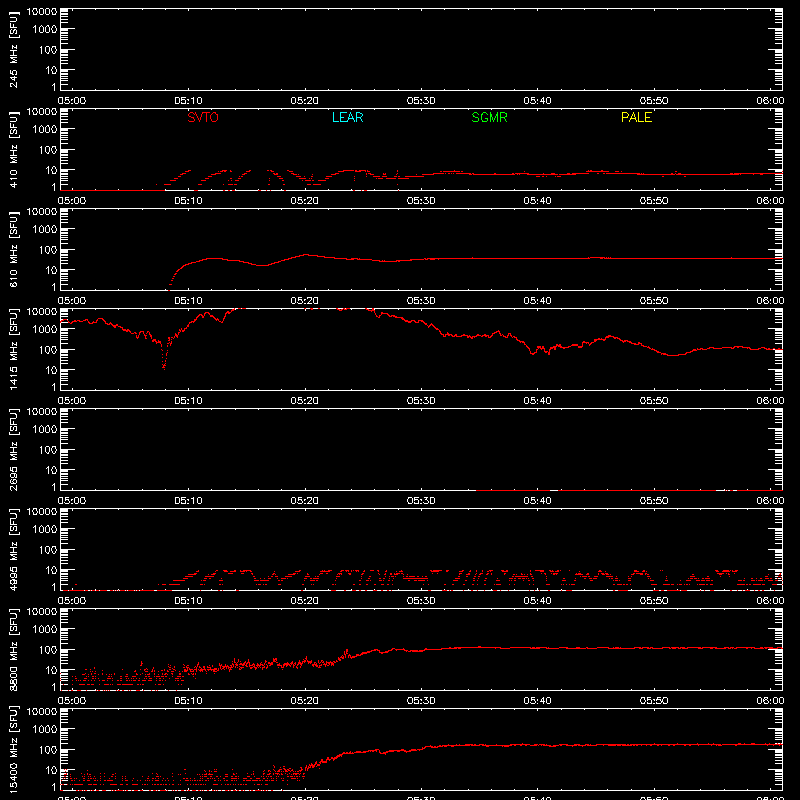Click the sharp dip in the 1415 MHz curve

coord(164,357)
